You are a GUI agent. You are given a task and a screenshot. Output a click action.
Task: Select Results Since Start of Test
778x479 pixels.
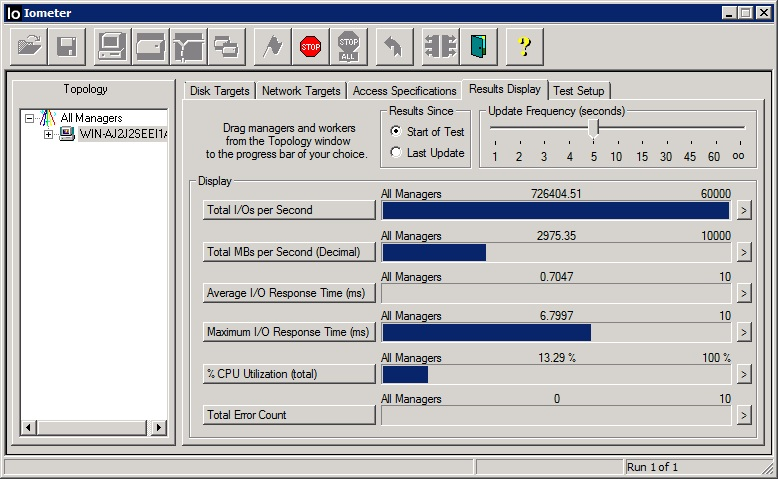click(x=395, y=132)
